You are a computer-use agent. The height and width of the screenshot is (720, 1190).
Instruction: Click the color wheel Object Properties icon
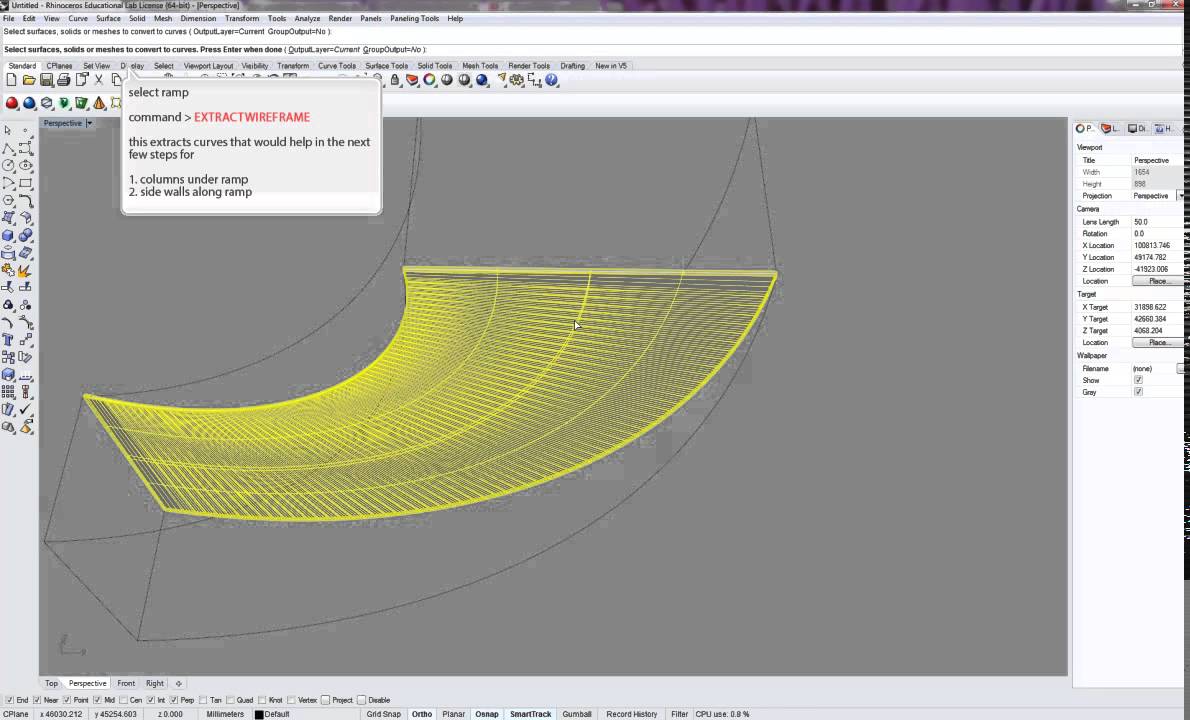tap(430, 80)
